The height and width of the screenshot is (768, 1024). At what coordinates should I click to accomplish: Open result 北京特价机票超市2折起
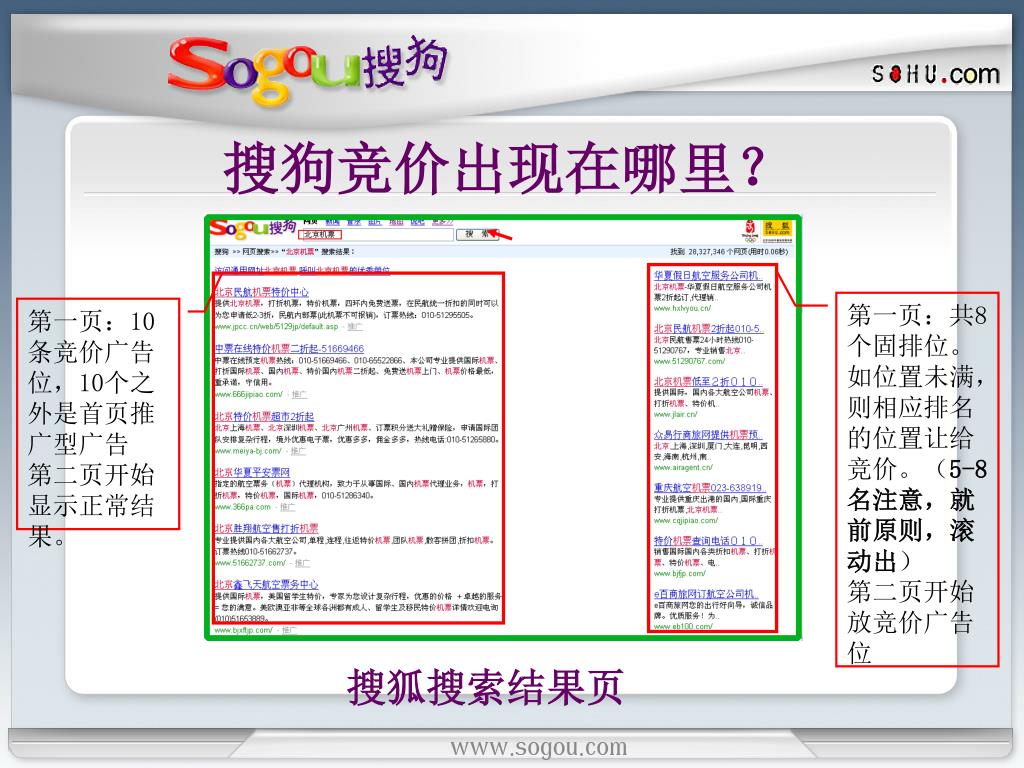(x=264, y=416)
